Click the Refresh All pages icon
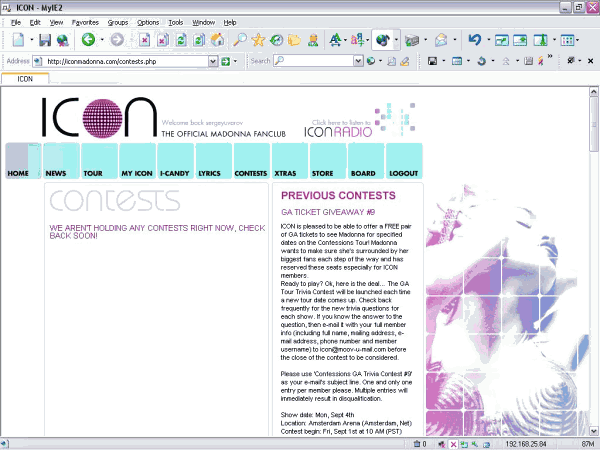The image size is (600, 450). click(199, 40)
